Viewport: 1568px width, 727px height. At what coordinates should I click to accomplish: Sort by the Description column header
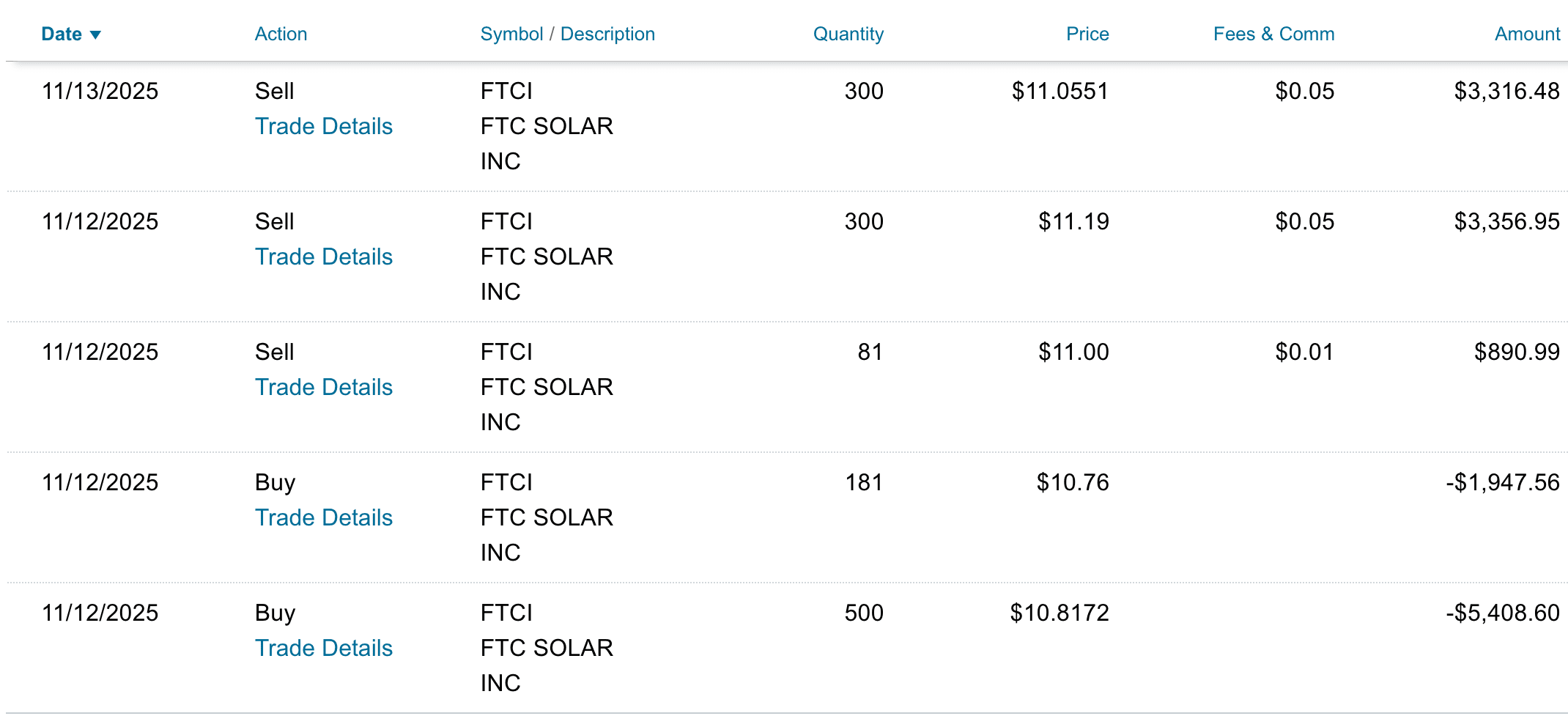(x=607, y=34)
